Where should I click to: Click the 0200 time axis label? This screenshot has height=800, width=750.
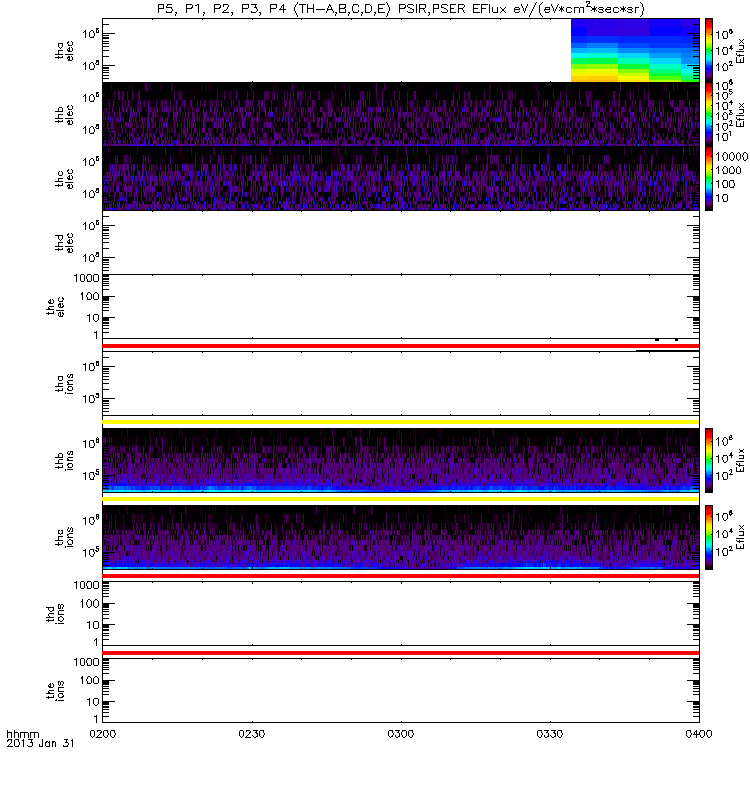pyautogui.click(x=103, y=734)
